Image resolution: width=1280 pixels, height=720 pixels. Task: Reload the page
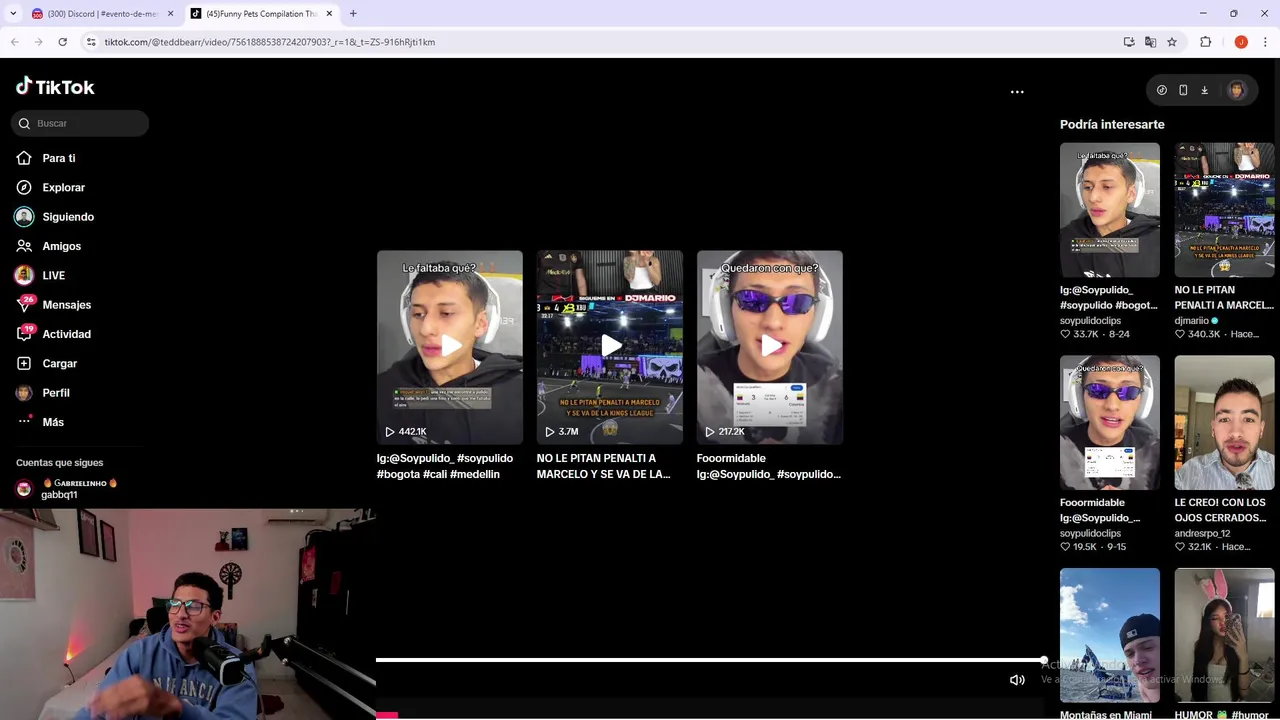point(62,42)
